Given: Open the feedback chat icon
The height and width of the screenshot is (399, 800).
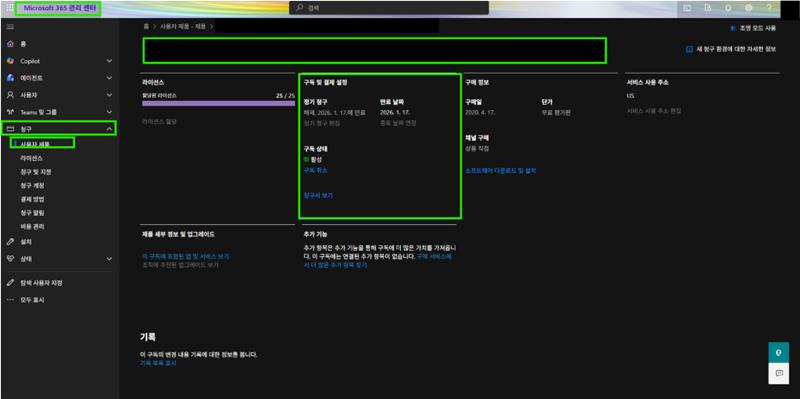Looking at the screenshot, I should 779,373.
